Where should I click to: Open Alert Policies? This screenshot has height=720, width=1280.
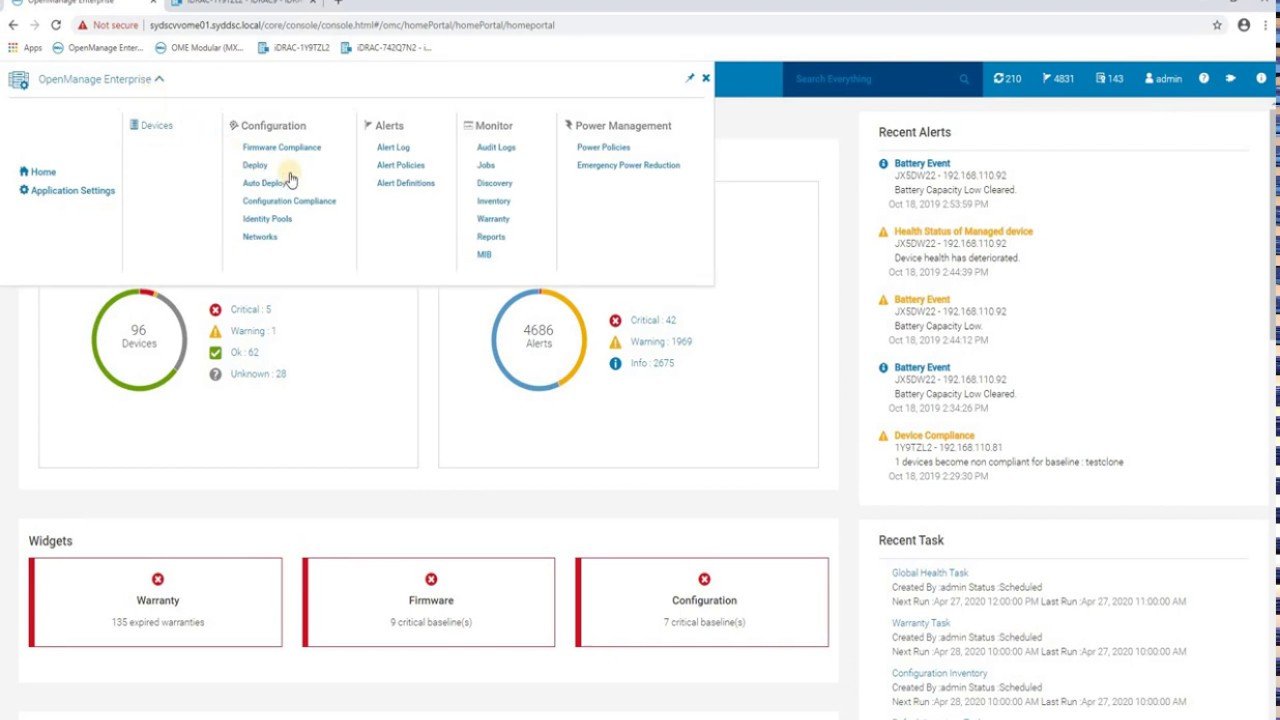click(400, 165)
